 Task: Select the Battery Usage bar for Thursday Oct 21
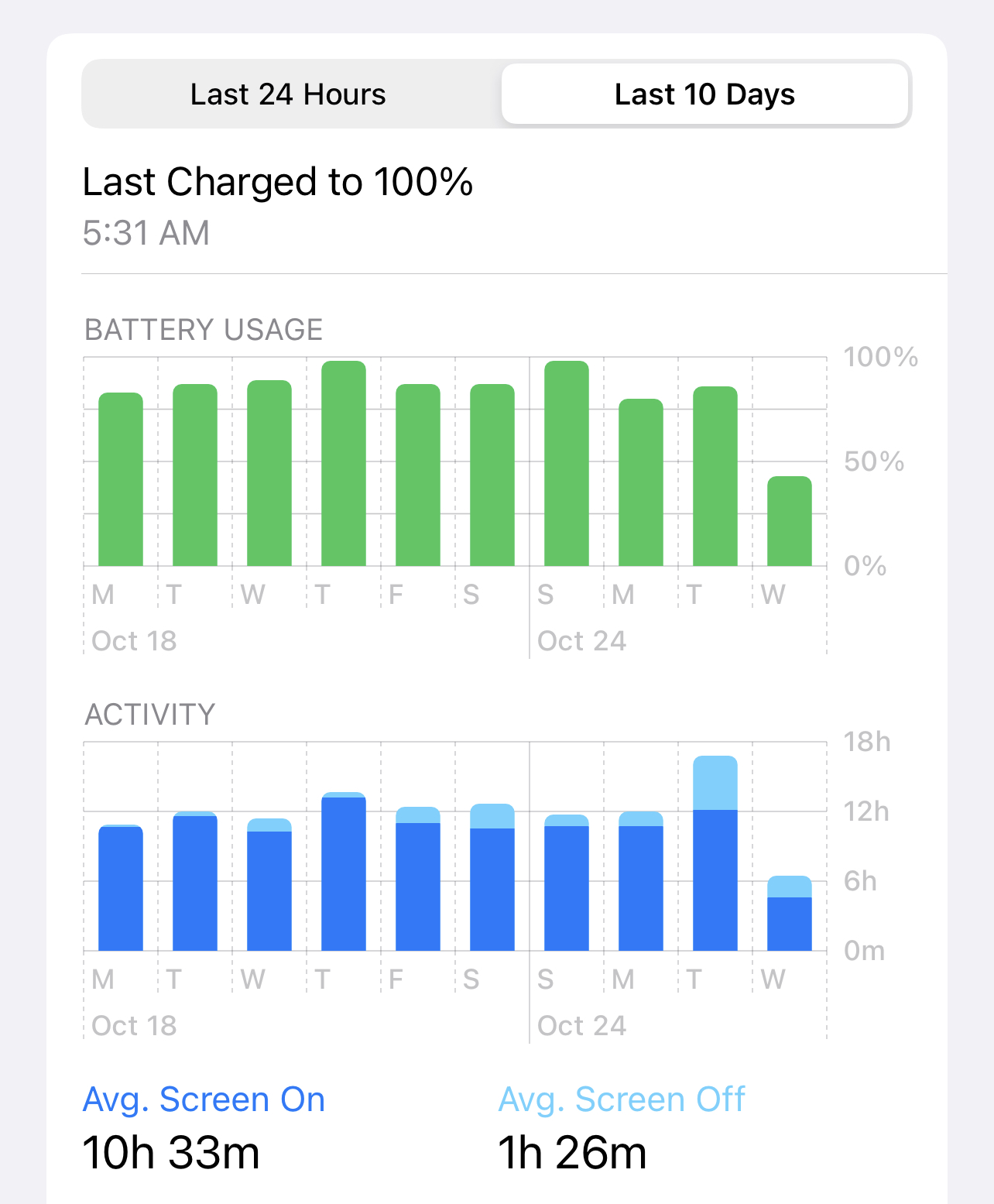click(344, 464)
